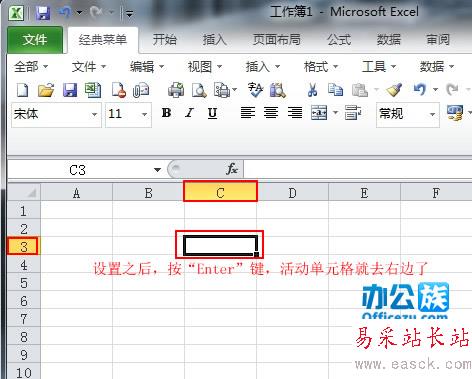Viewport: 472px width, 379px height.
Task: Click the wrap text icon
Action: pyautogui.click(x=353, y=113)
